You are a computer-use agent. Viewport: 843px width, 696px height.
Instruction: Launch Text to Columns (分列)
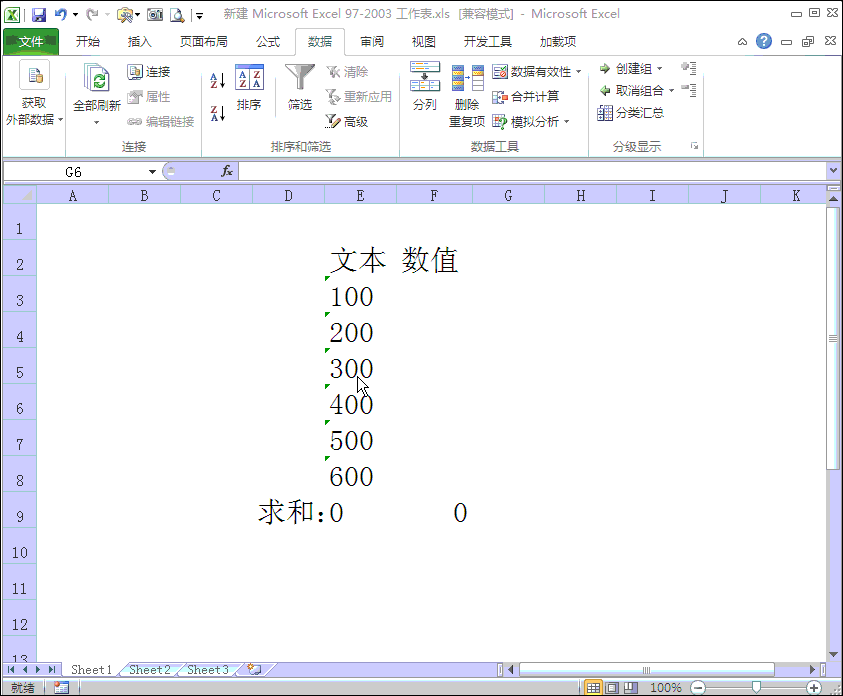pyautogui.click(x=425, y=87)
